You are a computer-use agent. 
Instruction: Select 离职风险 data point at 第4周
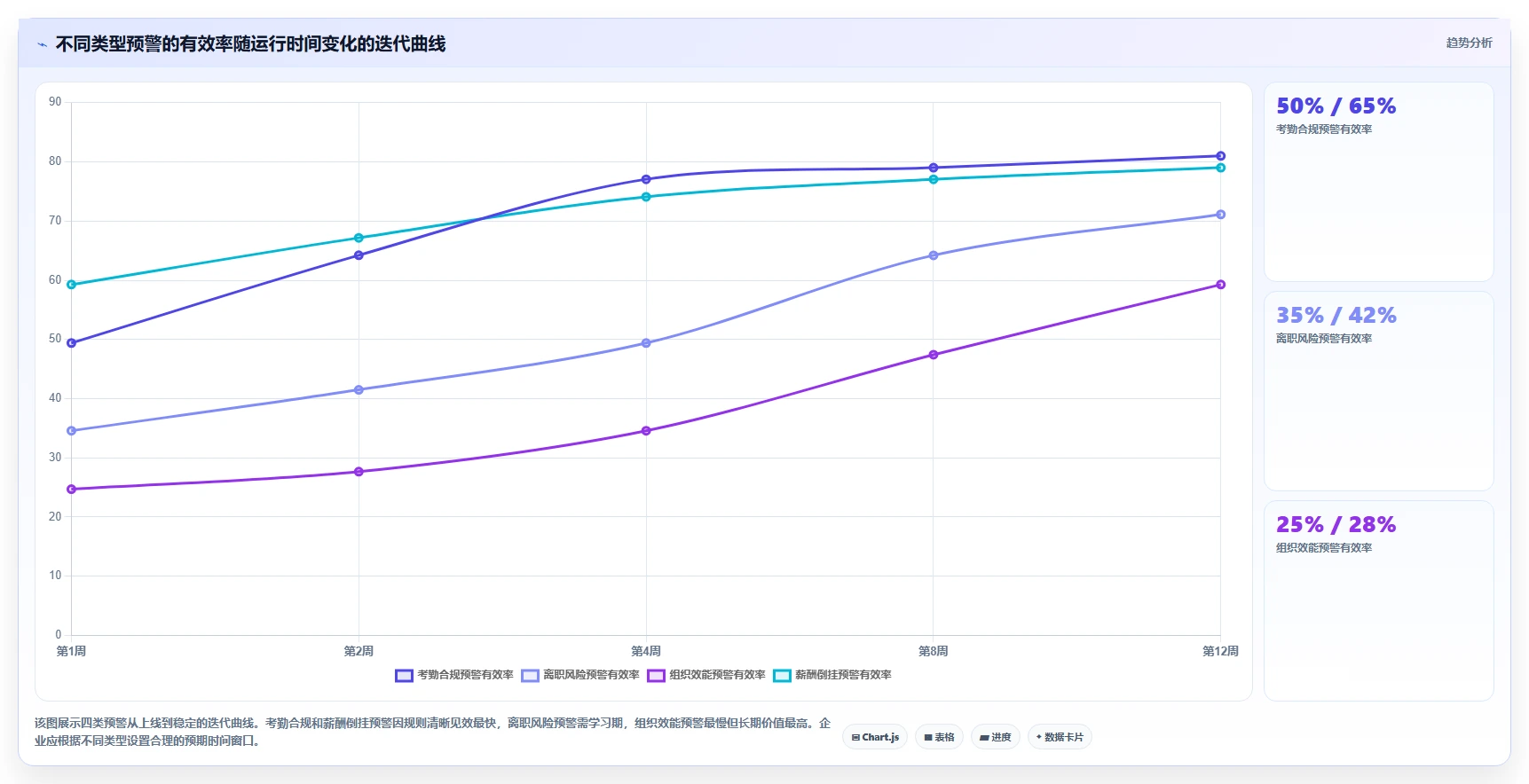point(646,343)
